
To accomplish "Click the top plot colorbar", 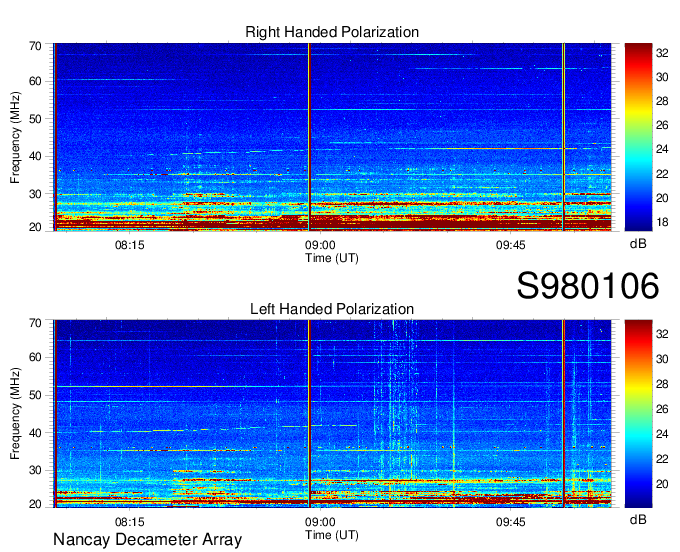I will 638,137.
